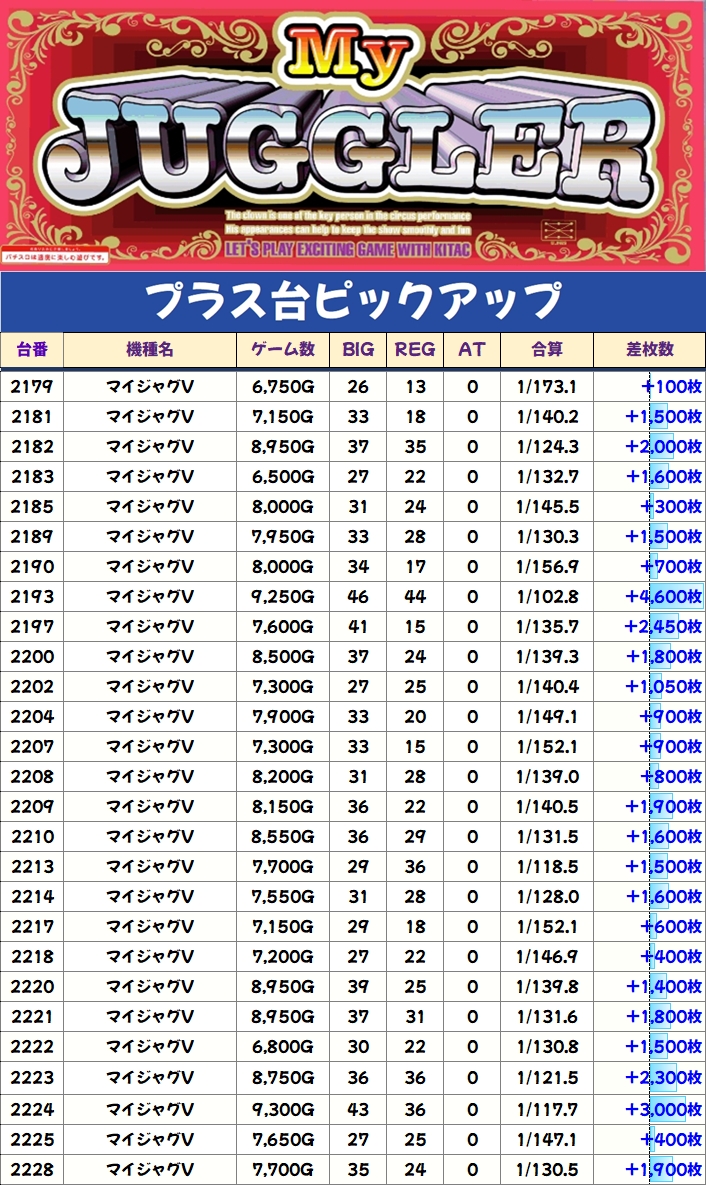Click the プラス台ピックアップ title bar
Viewport: 706px width, 1185px height.
[352, 301]
